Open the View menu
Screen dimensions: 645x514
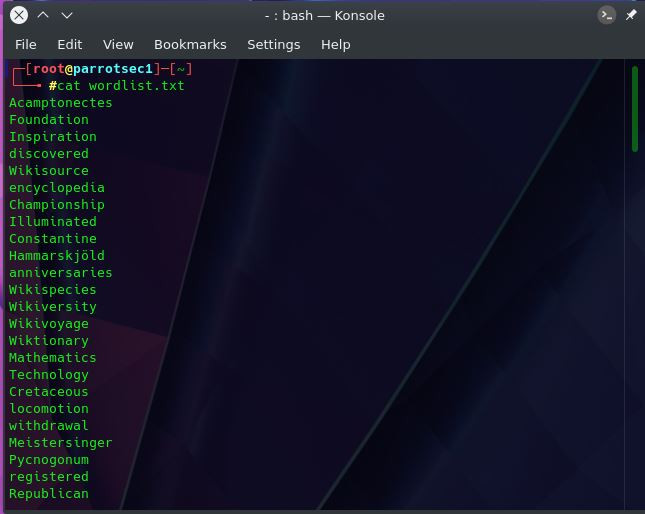click(x=118, y=44)
